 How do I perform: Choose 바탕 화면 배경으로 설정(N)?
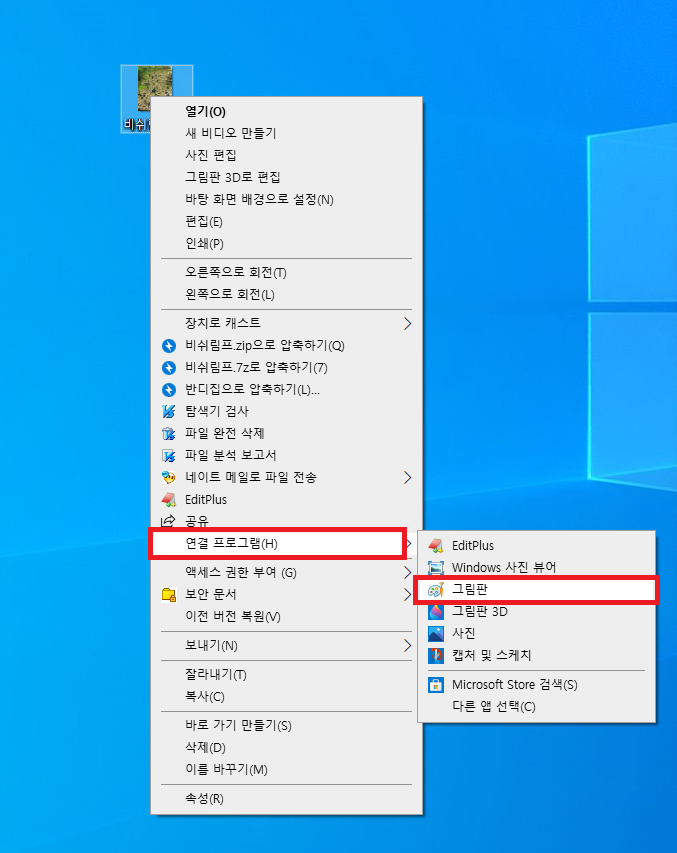click(286, 200)
